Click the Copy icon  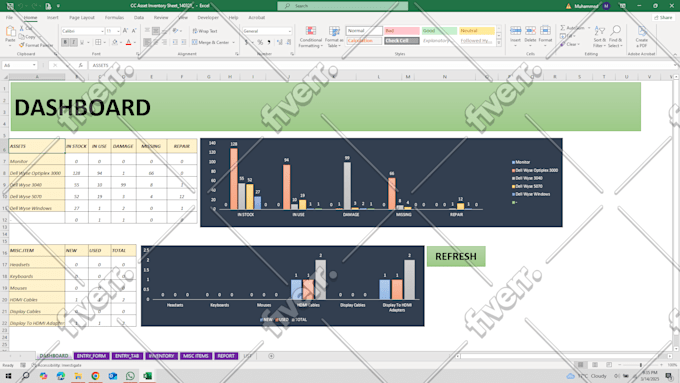(x=22, y=37)
